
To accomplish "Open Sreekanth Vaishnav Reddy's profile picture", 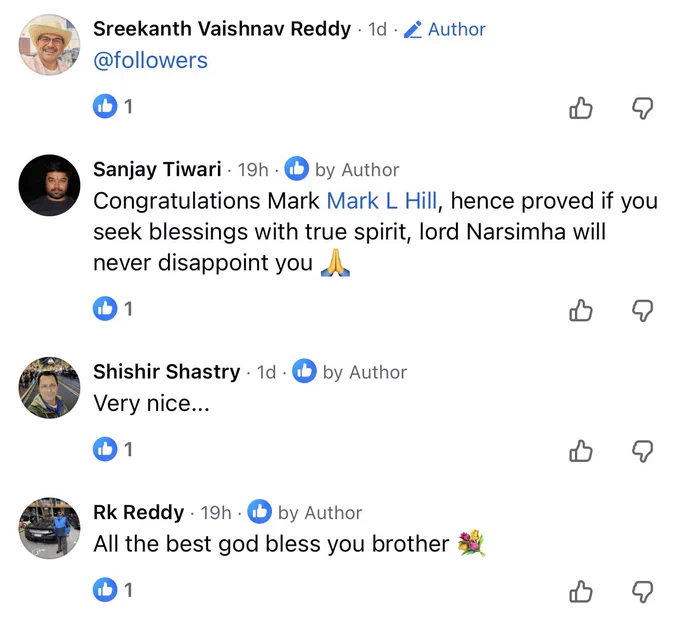I will [x=49, y=45].
